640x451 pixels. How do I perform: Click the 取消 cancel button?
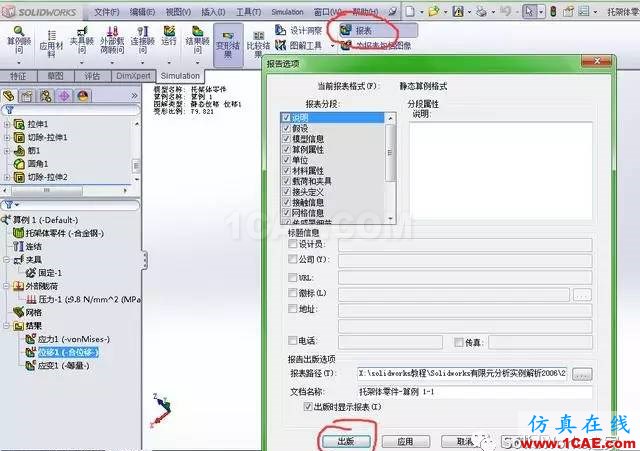(x=465, y=441)
